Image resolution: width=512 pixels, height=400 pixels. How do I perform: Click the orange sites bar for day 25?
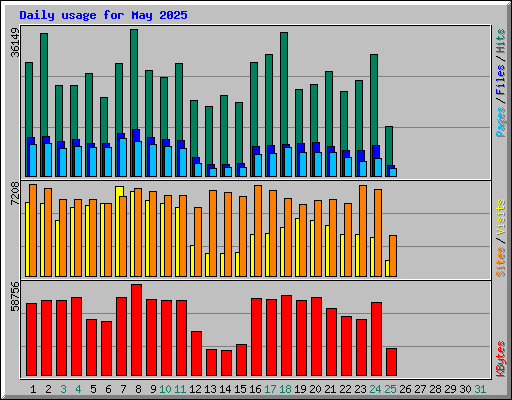[x=393, y=256]
